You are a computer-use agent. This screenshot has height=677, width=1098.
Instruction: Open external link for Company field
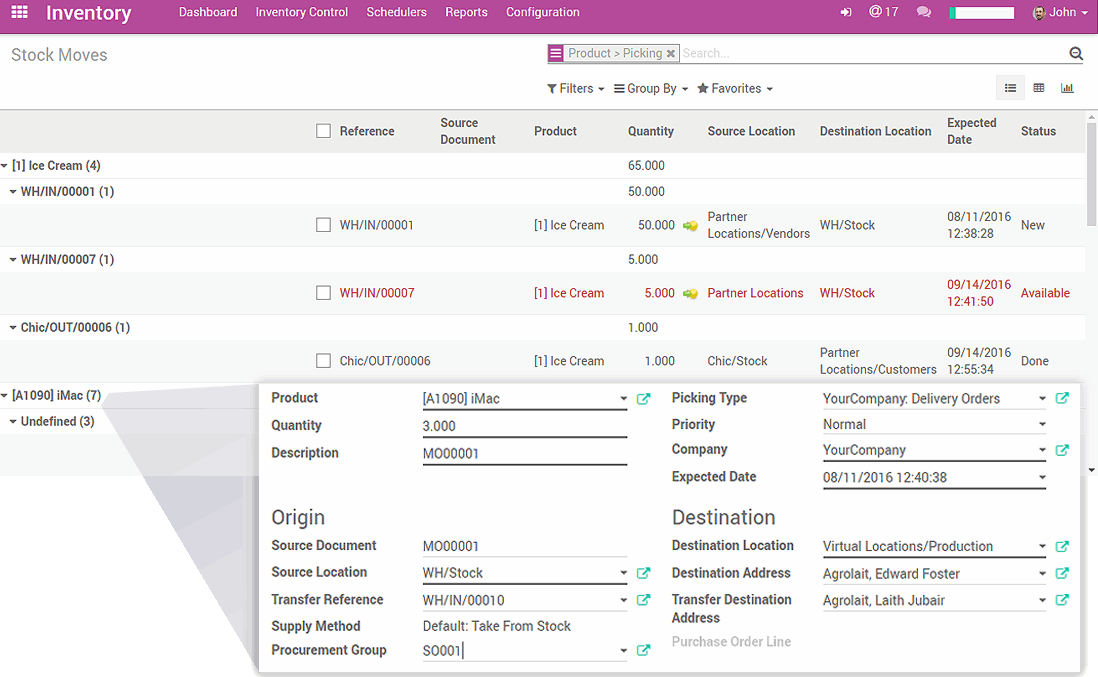[x=1062, y=450]
